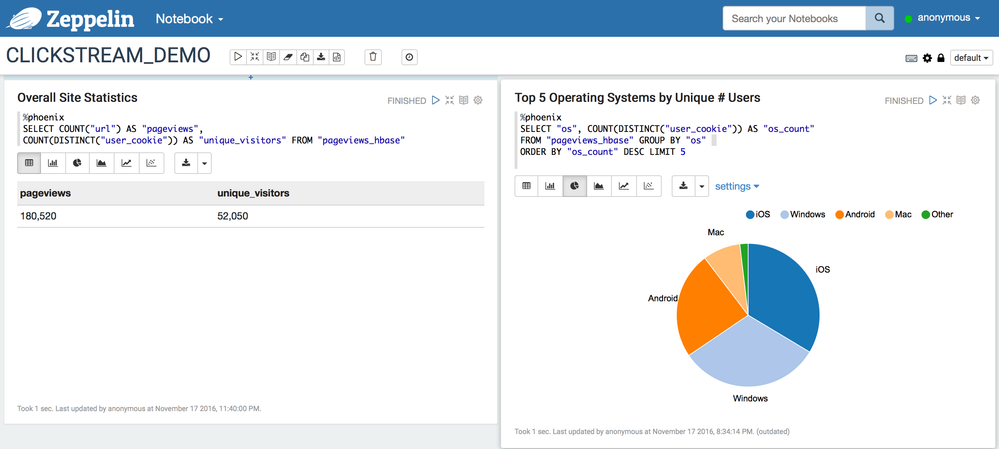Expand chart settings in Operating Systems paragraph
This screenshot has height=449, width=999.
coord(737,186)
